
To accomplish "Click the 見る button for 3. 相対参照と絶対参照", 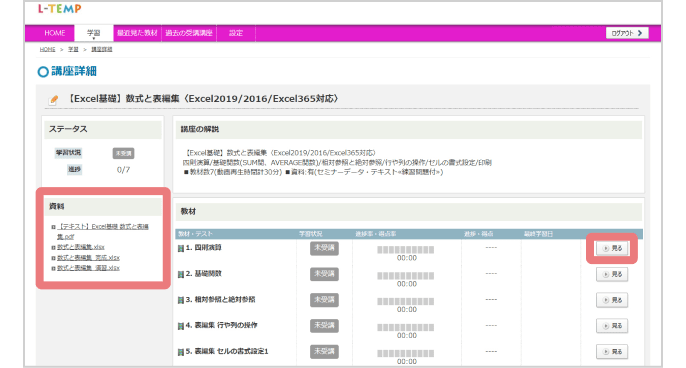I will (612, 300).
